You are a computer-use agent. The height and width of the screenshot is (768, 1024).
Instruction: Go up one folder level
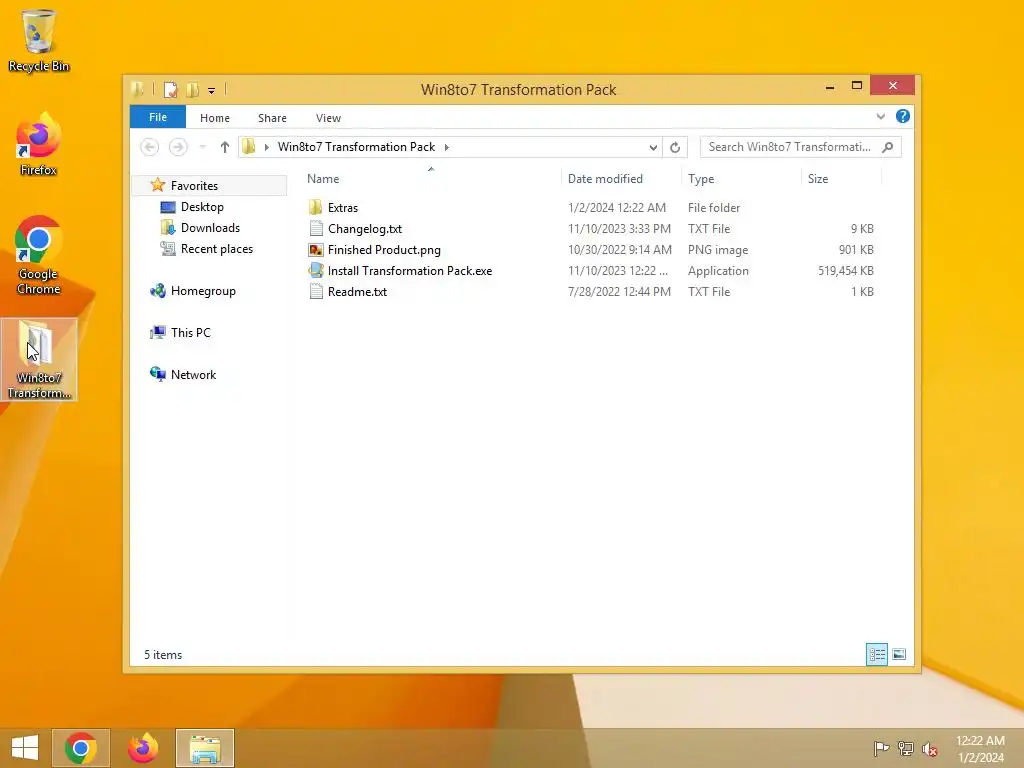(225, 147)
